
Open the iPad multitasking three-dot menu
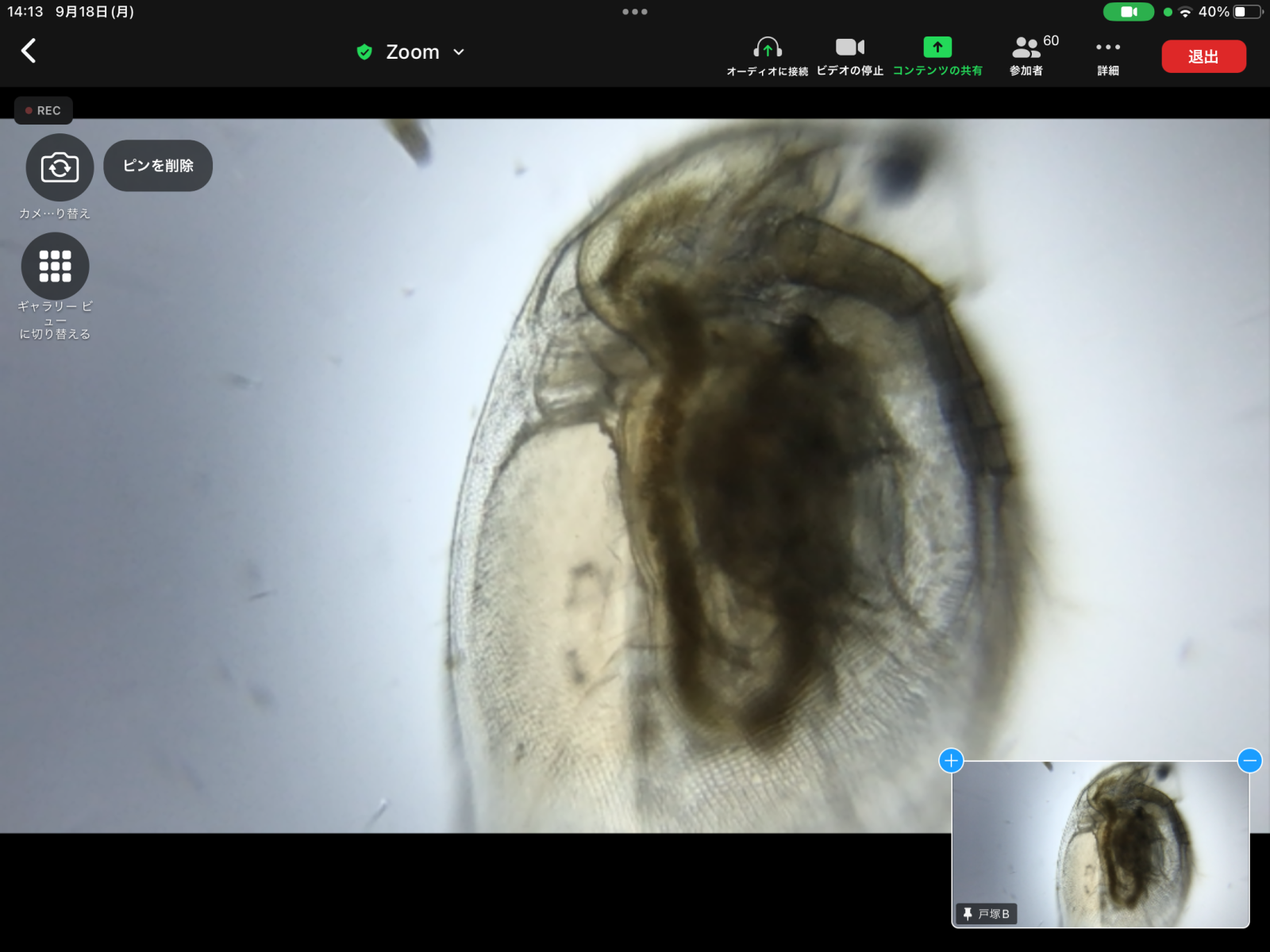(635, 12)
